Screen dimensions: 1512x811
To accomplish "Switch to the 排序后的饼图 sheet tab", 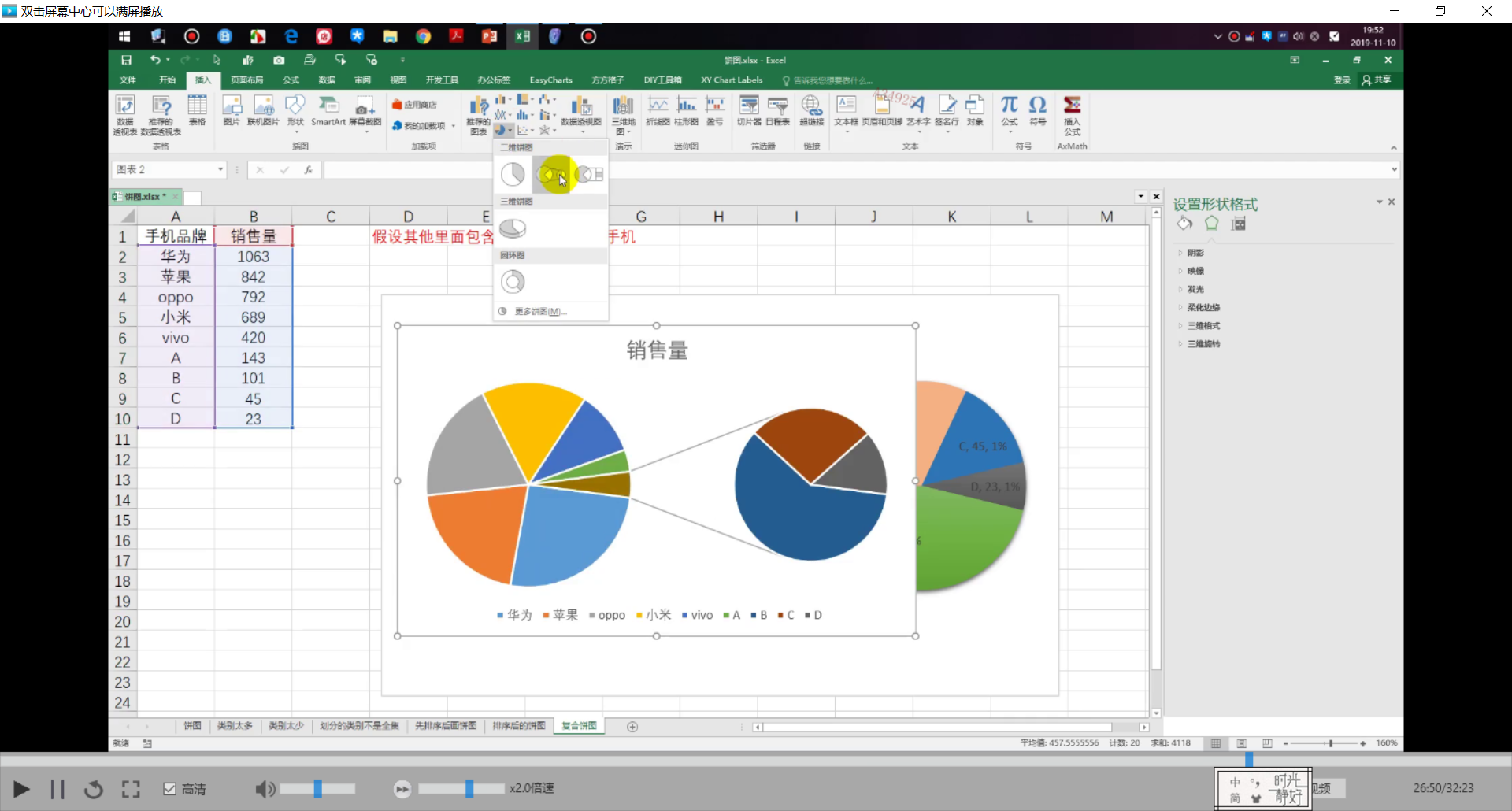I will click(519, 726).
